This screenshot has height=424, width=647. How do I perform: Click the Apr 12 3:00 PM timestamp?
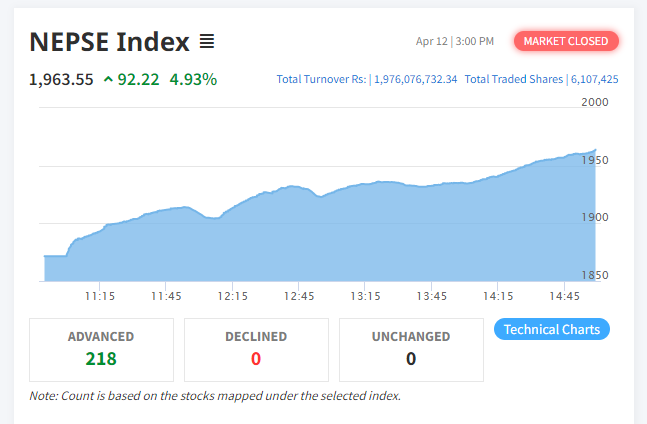click(x=454, y=41)
